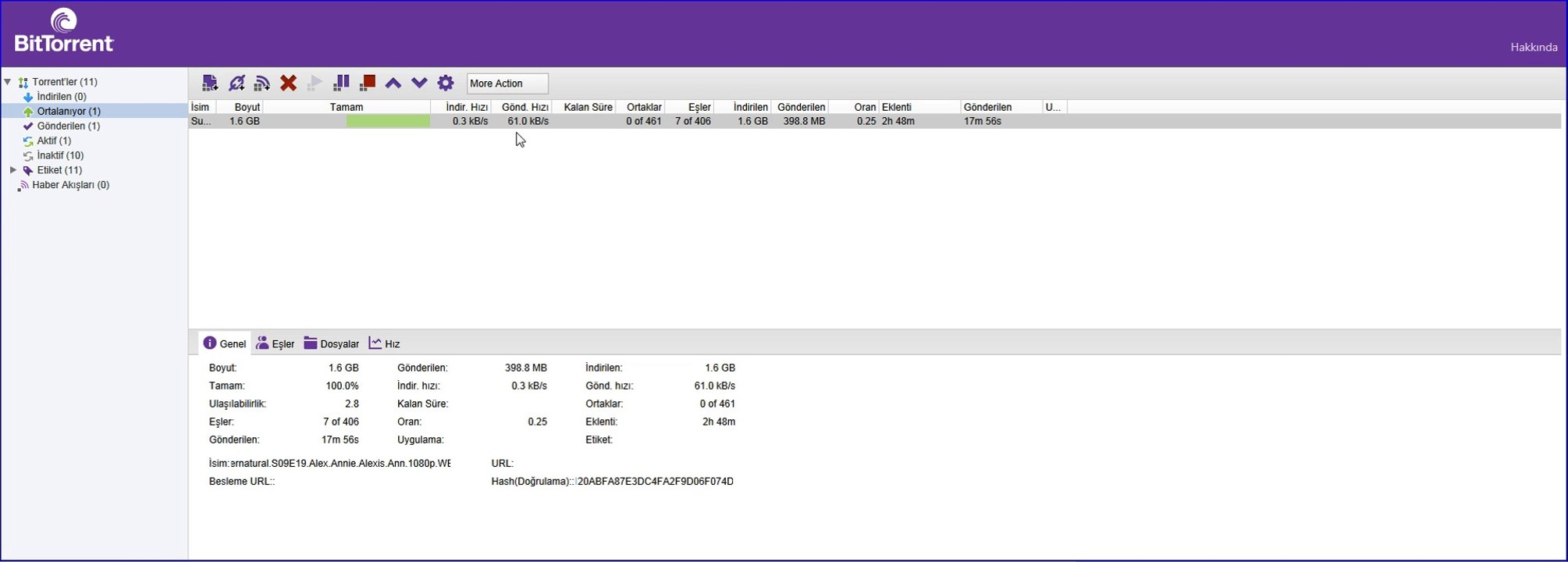Sort by the İsim column header
The height and width of the screenshot is (562, 1568).
[202, 107]
